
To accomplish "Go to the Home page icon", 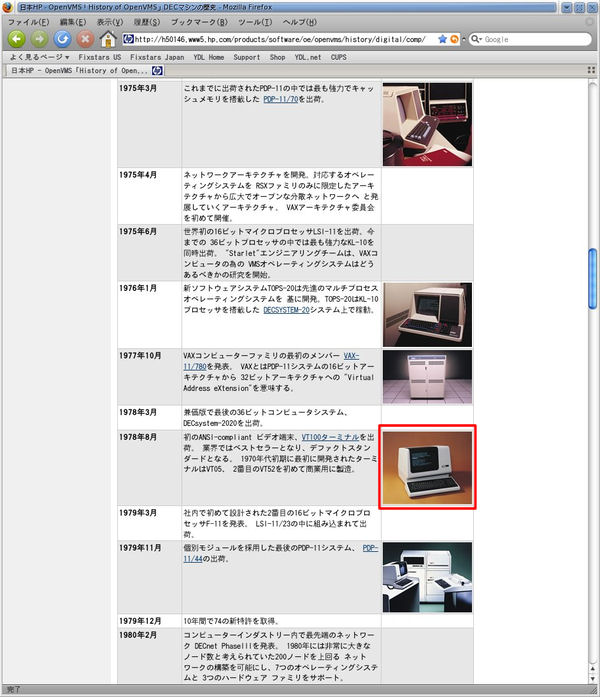I will [x=108, y=39].
